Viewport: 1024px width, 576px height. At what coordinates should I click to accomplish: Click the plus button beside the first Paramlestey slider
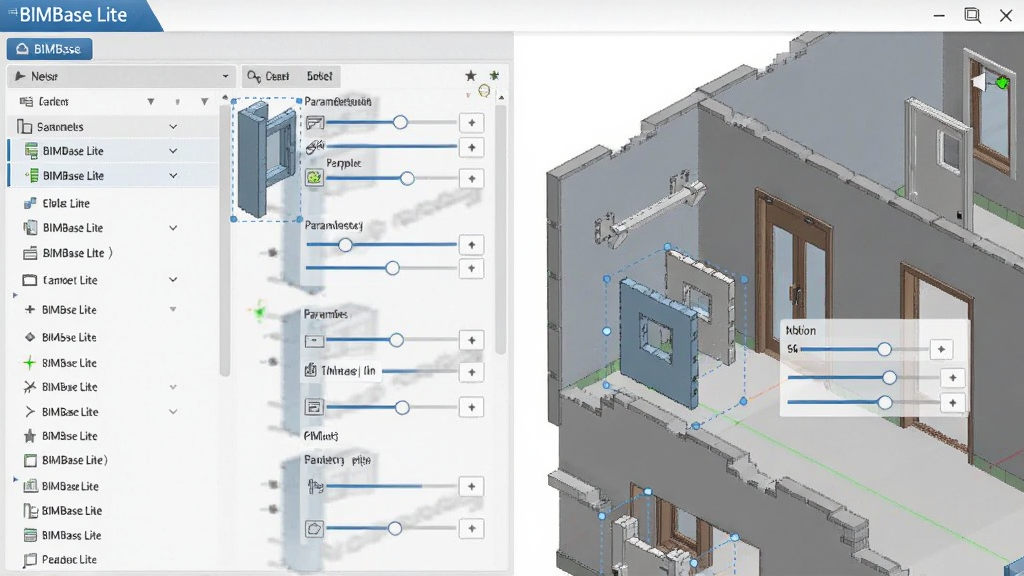472,245
